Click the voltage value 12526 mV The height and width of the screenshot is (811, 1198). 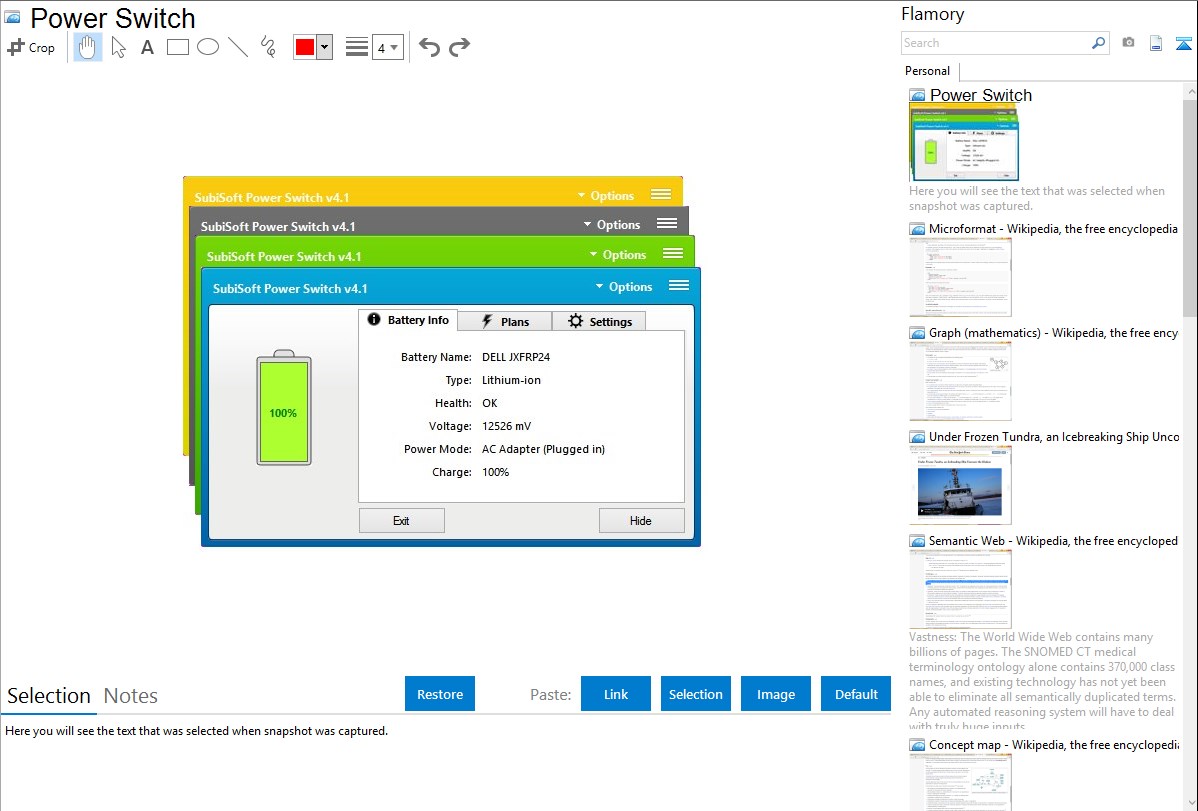click(x=507, y=426)
